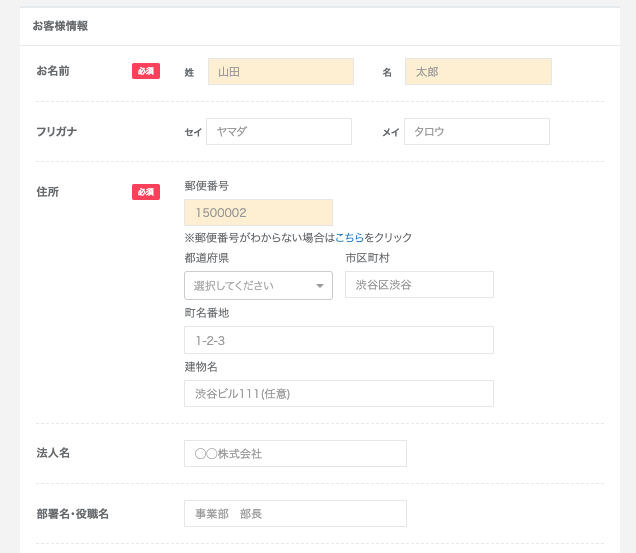This screenshot has height=553, width=636.
Task: Click the dropdown arrow in 選択してください
Action: tap(320, 286)
